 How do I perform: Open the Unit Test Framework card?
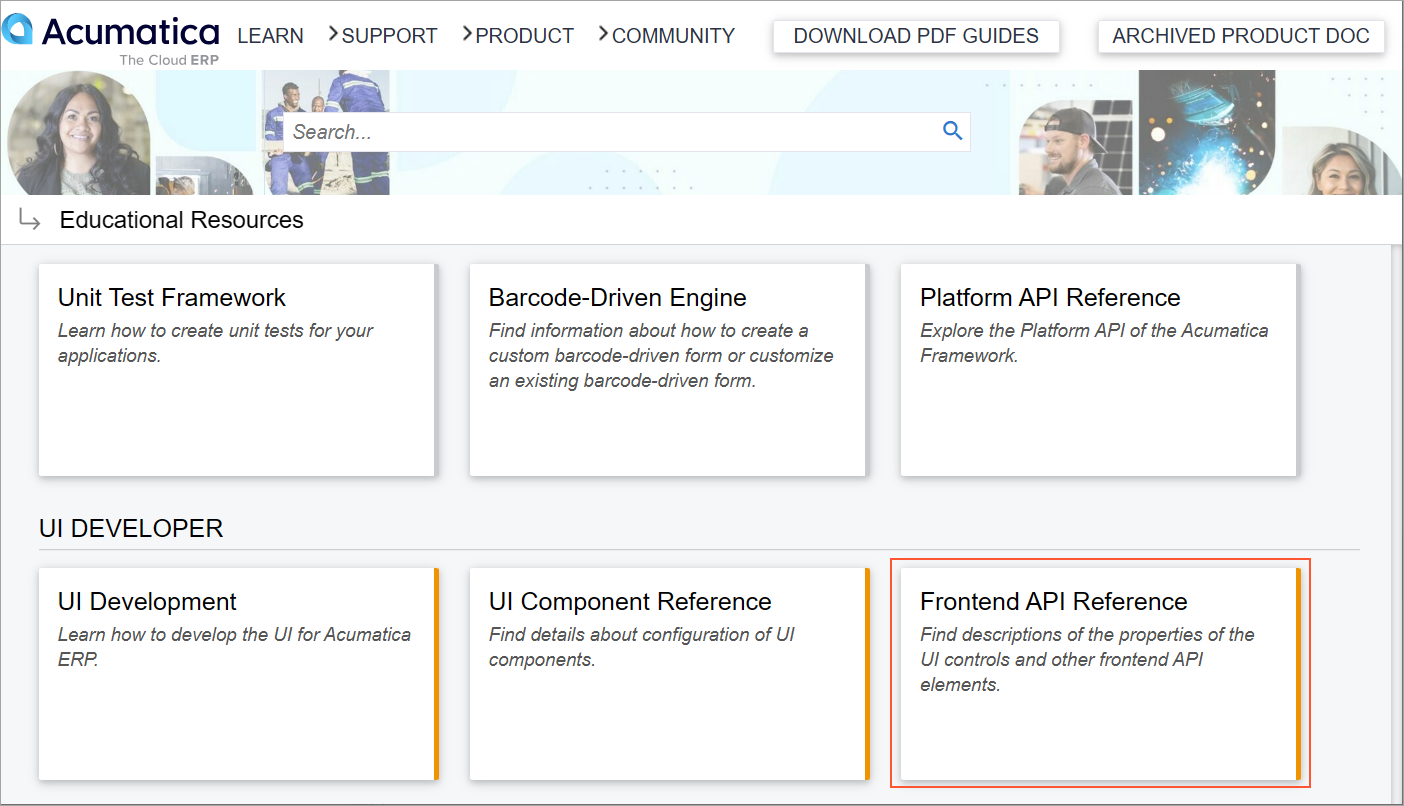point(237,370)
